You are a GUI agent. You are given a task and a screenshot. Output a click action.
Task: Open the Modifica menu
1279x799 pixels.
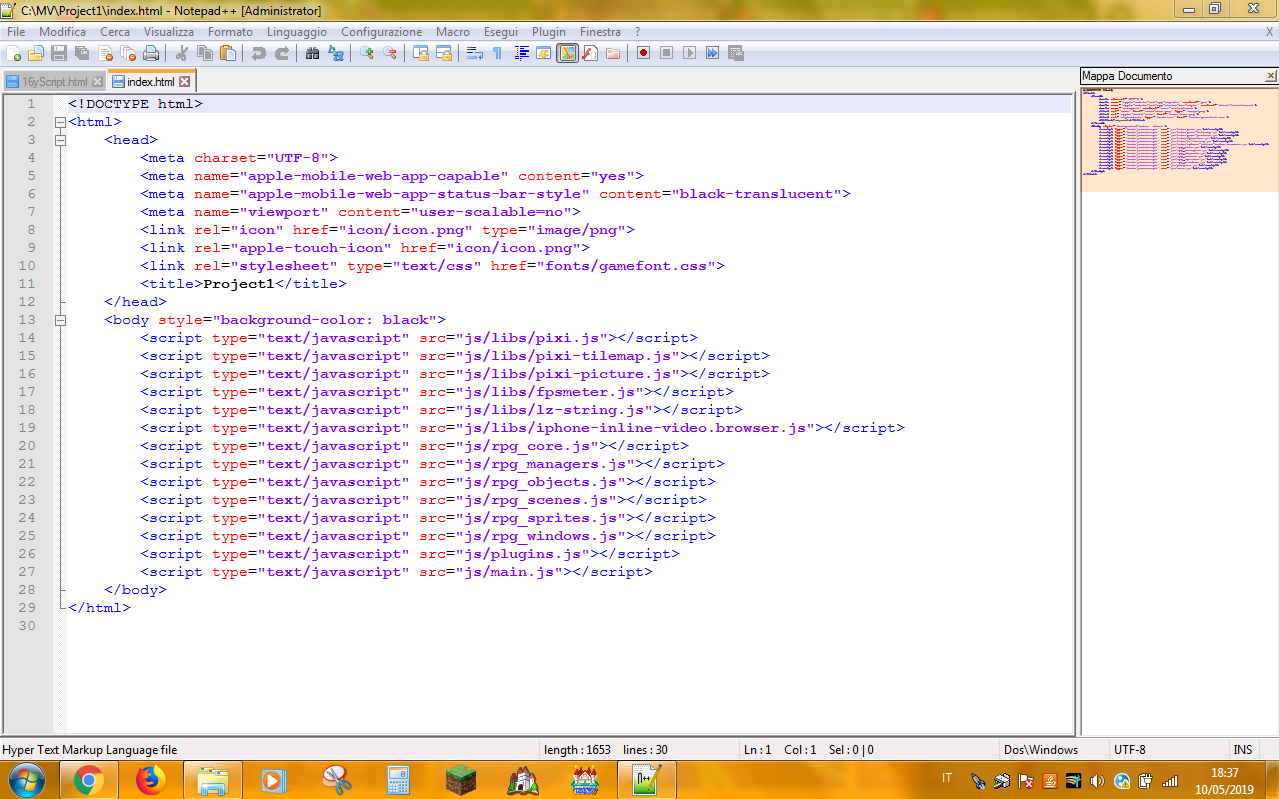[x=62, y=32]
